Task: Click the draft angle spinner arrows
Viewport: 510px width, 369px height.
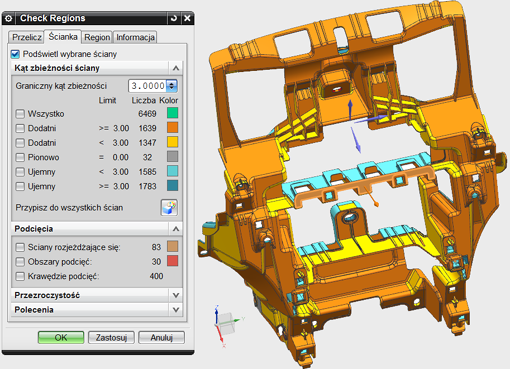Action: (172, 86)
